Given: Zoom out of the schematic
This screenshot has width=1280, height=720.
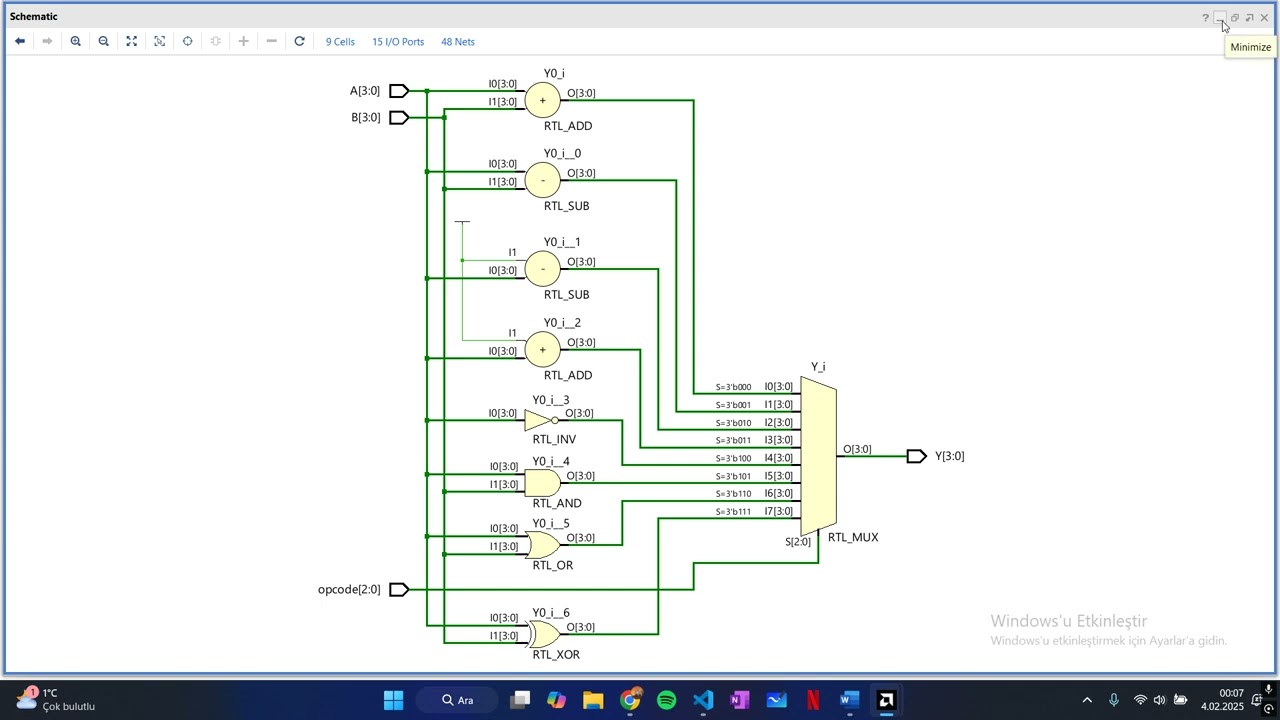Looking at the screenshot, I should click(x=103, y=41).
